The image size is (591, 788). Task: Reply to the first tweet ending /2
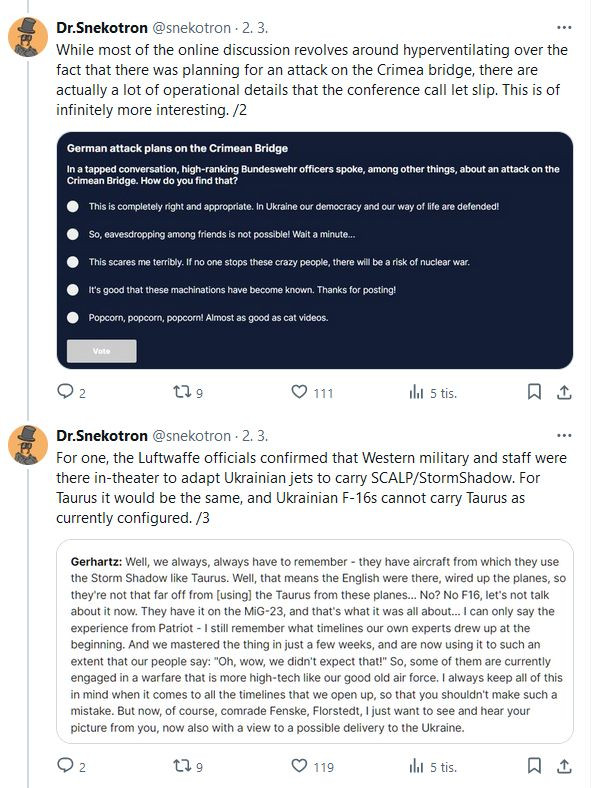coord(65,391)
